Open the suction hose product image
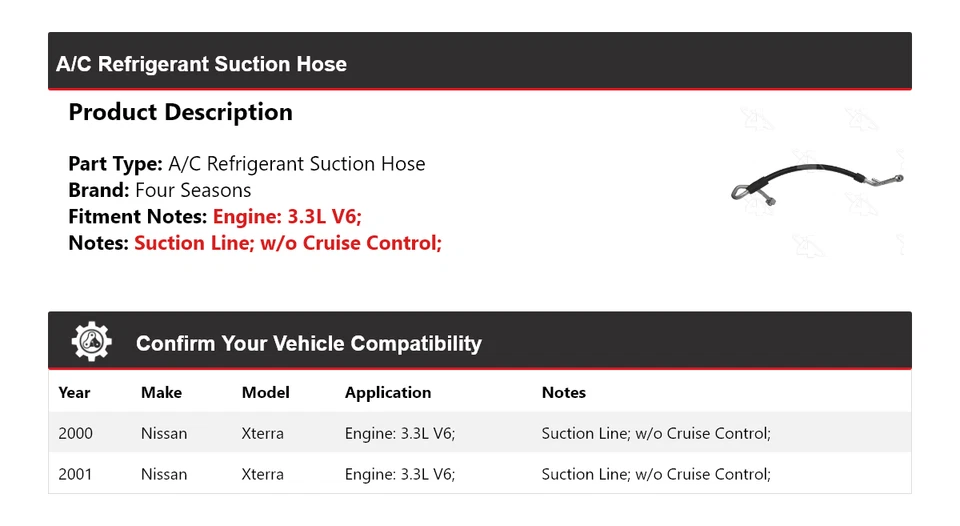The height and width of the screenshot is (526, 960). click(x=817, y=182)
